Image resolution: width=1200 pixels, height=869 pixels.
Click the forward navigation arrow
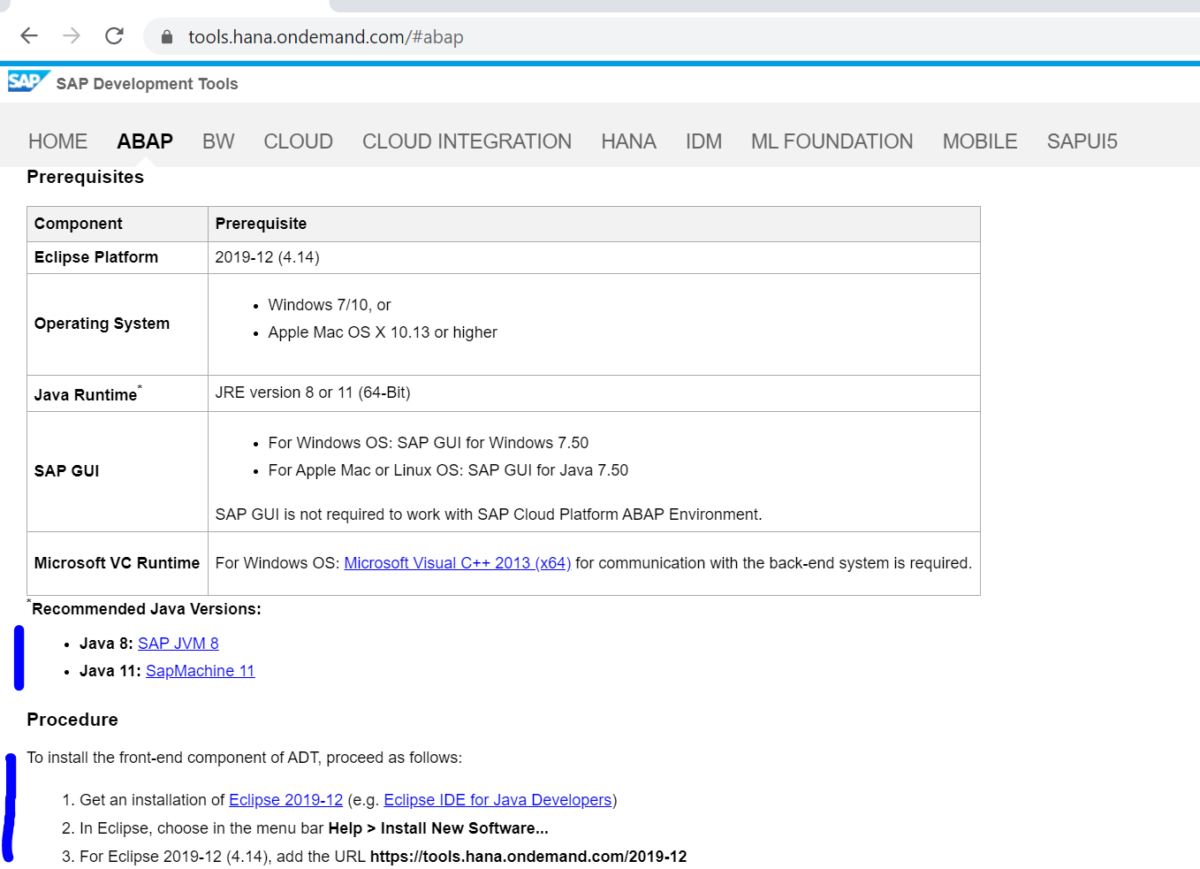[71, 35]
